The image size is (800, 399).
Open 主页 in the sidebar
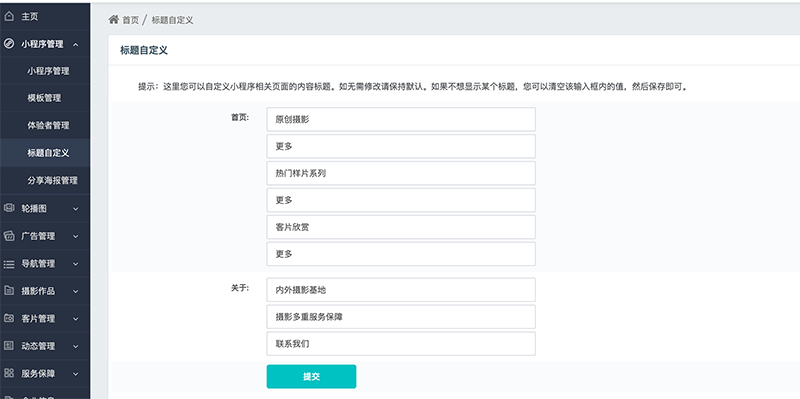[x=29, y=17]
